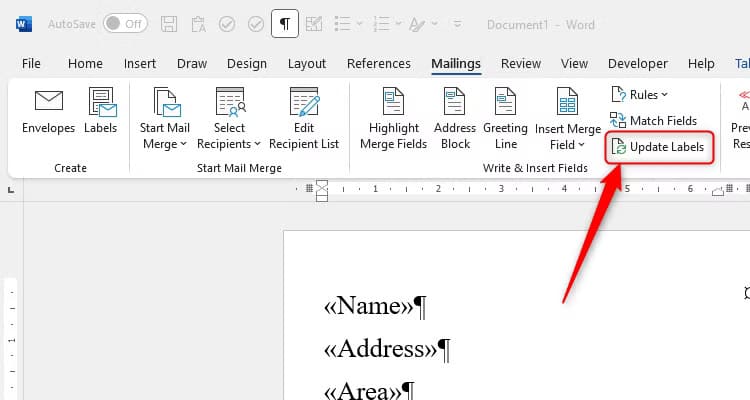The image size is (750, 400).
Task: Click the Save disk icon
Action: (169, 24)
